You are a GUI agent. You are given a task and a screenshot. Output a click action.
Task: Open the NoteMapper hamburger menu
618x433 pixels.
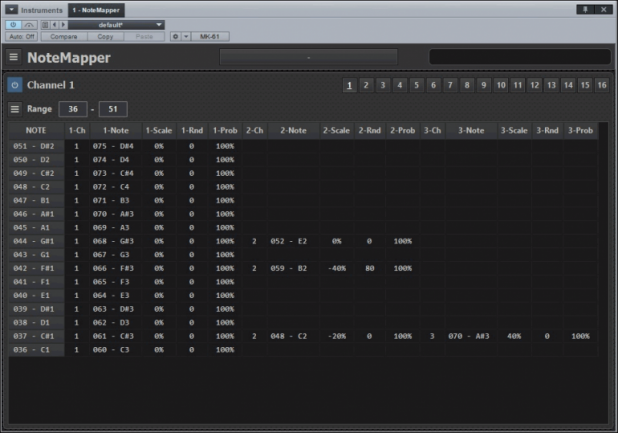tap(14, 57)
